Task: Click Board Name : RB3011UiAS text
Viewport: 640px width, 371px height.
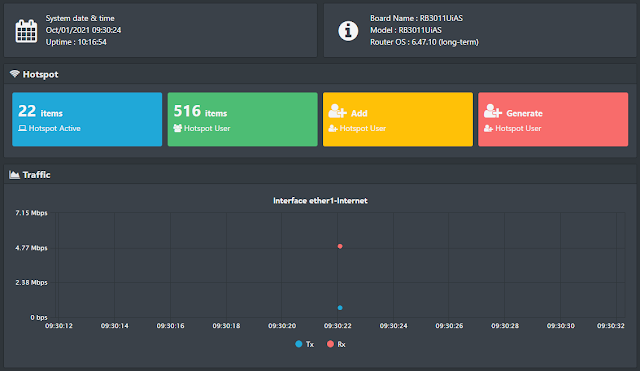Action: pos(416,18)
